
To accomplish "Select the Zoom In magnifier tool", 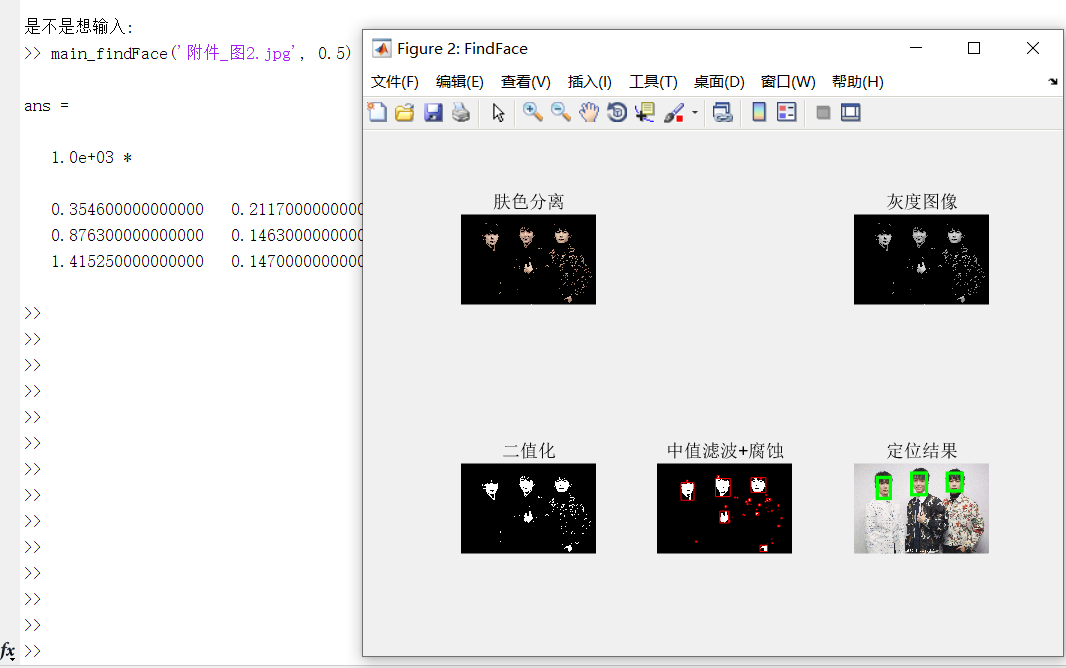I will pyautogui.click(x=532, y=112).
